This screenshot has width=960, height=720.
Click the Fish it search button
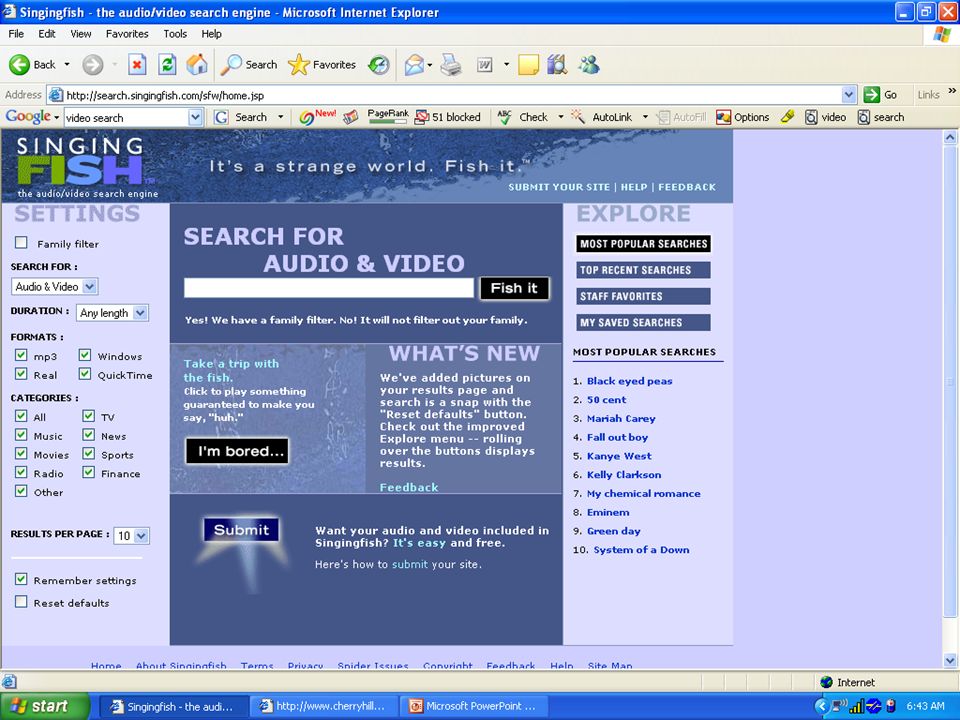pos(514,288)
